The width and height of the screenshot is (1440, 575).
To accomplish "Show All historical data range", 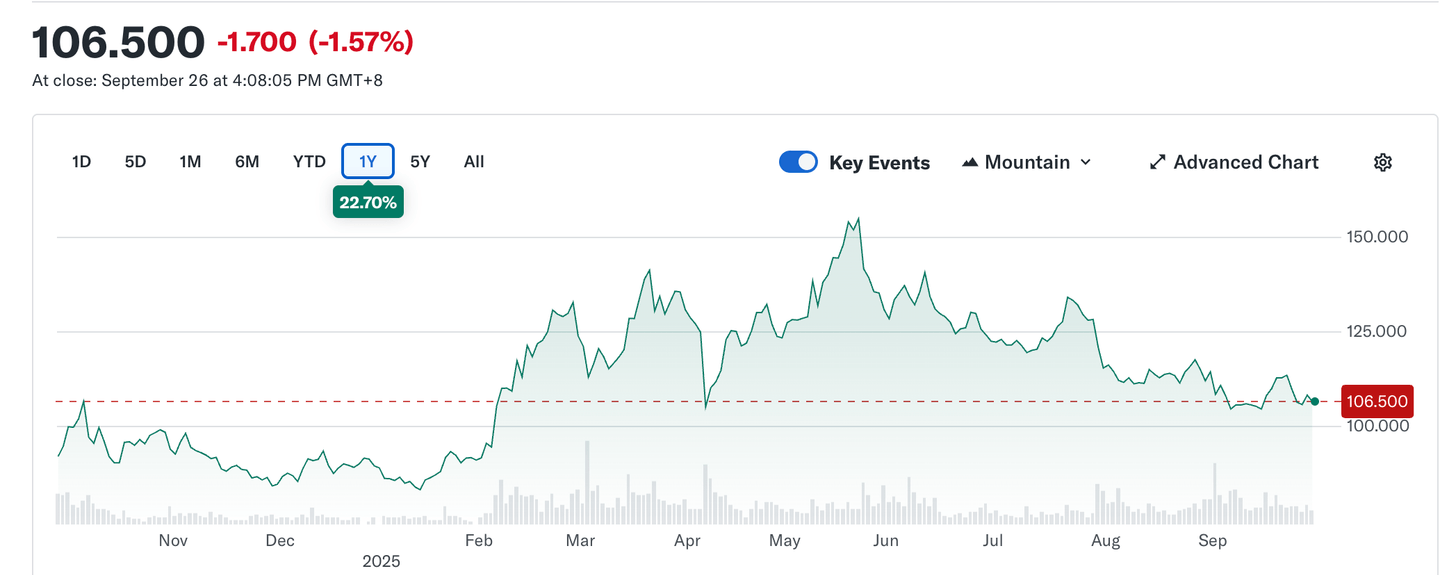I will click(x=474, y=162).
